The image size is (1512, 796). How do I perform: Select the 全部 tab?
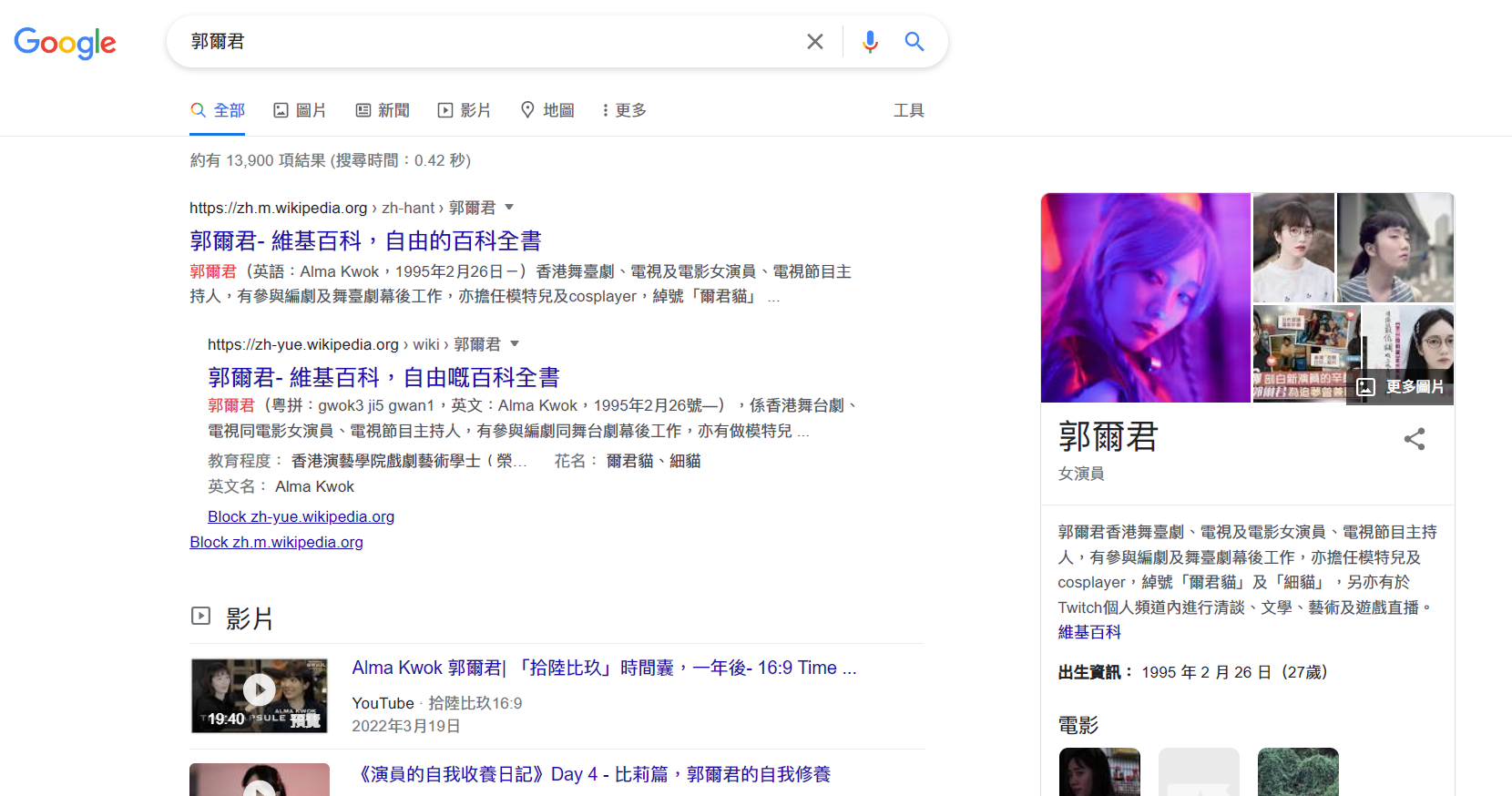click(218, 110)
